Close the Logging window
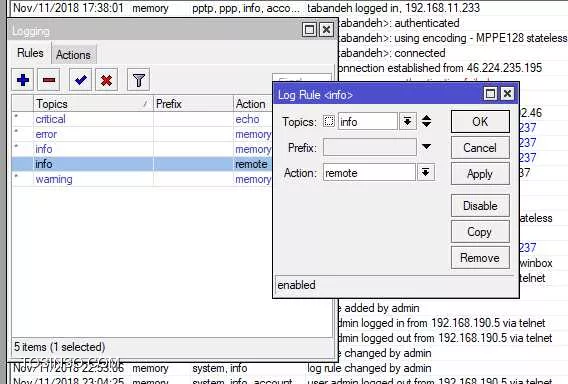 point(326,30)
